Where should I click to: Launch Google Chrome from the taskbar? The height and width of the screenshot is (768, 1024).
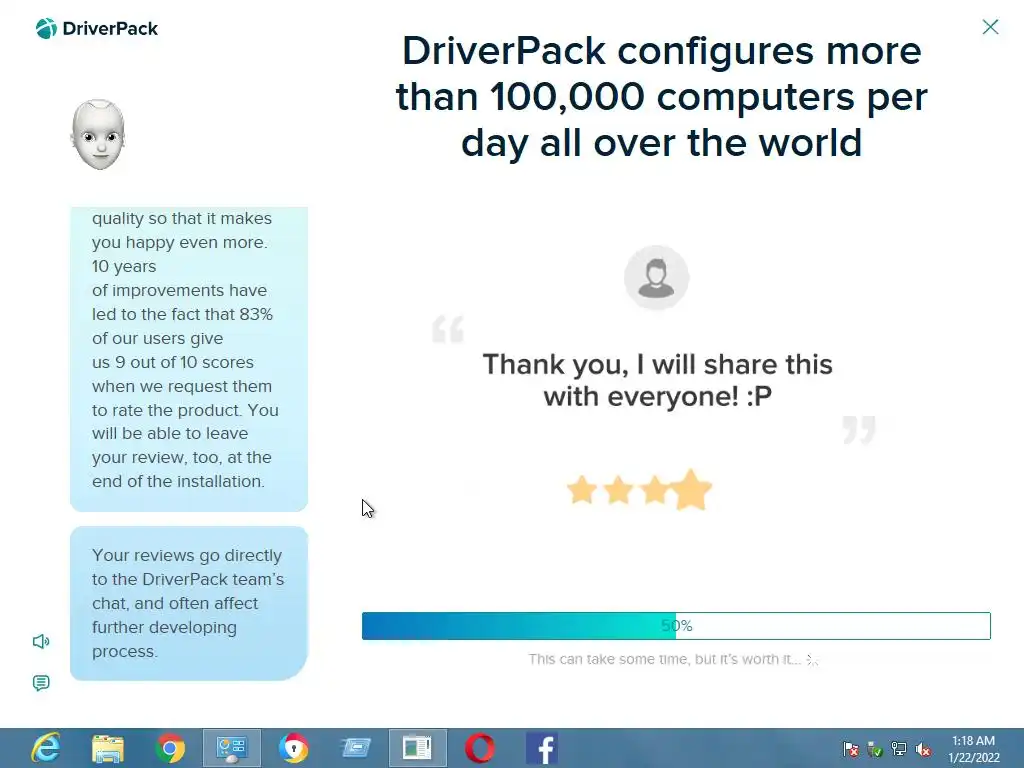pos(170,748)
